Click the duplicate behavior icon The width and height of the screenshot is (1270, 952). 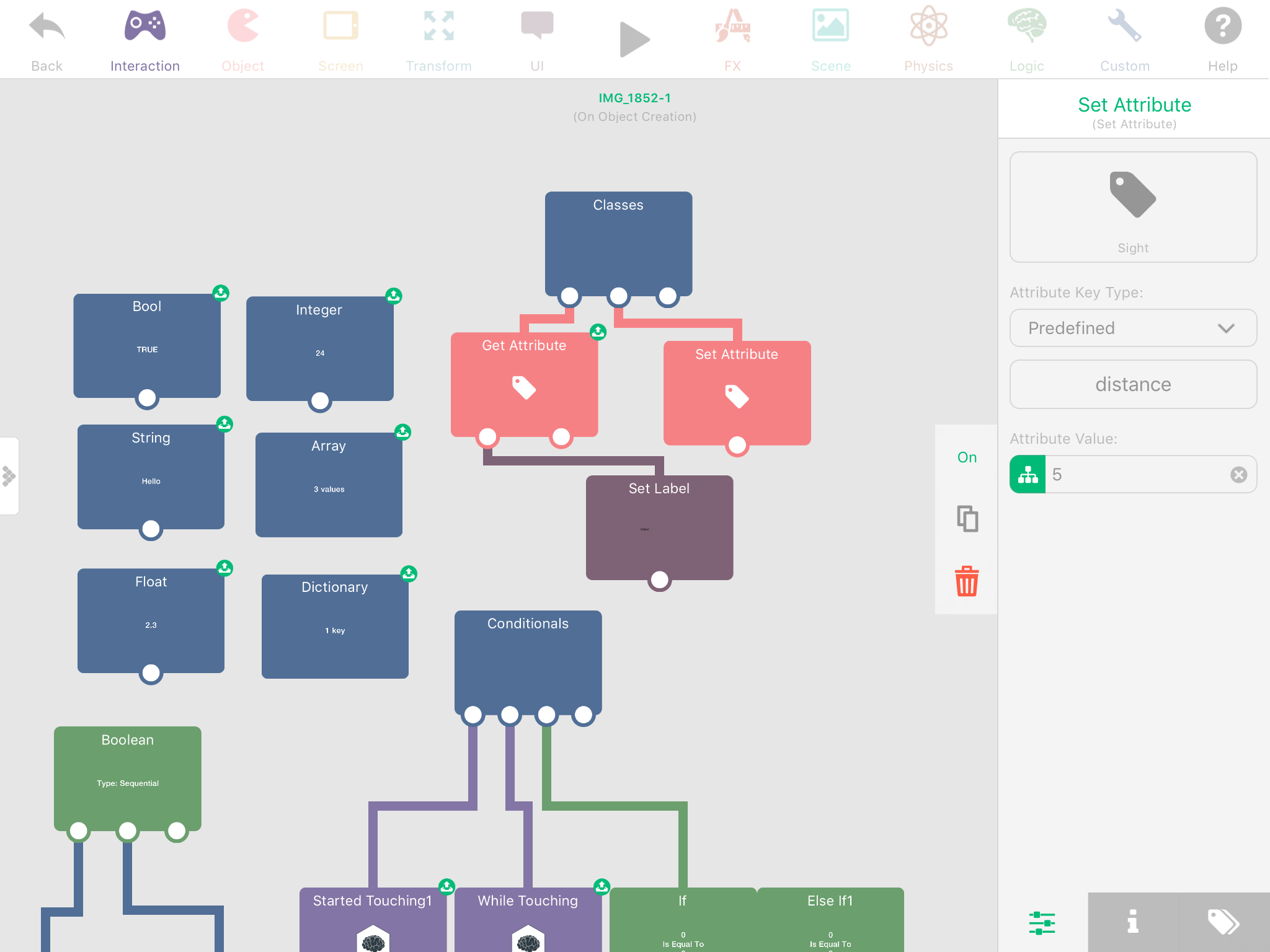[x=966, y=519]
